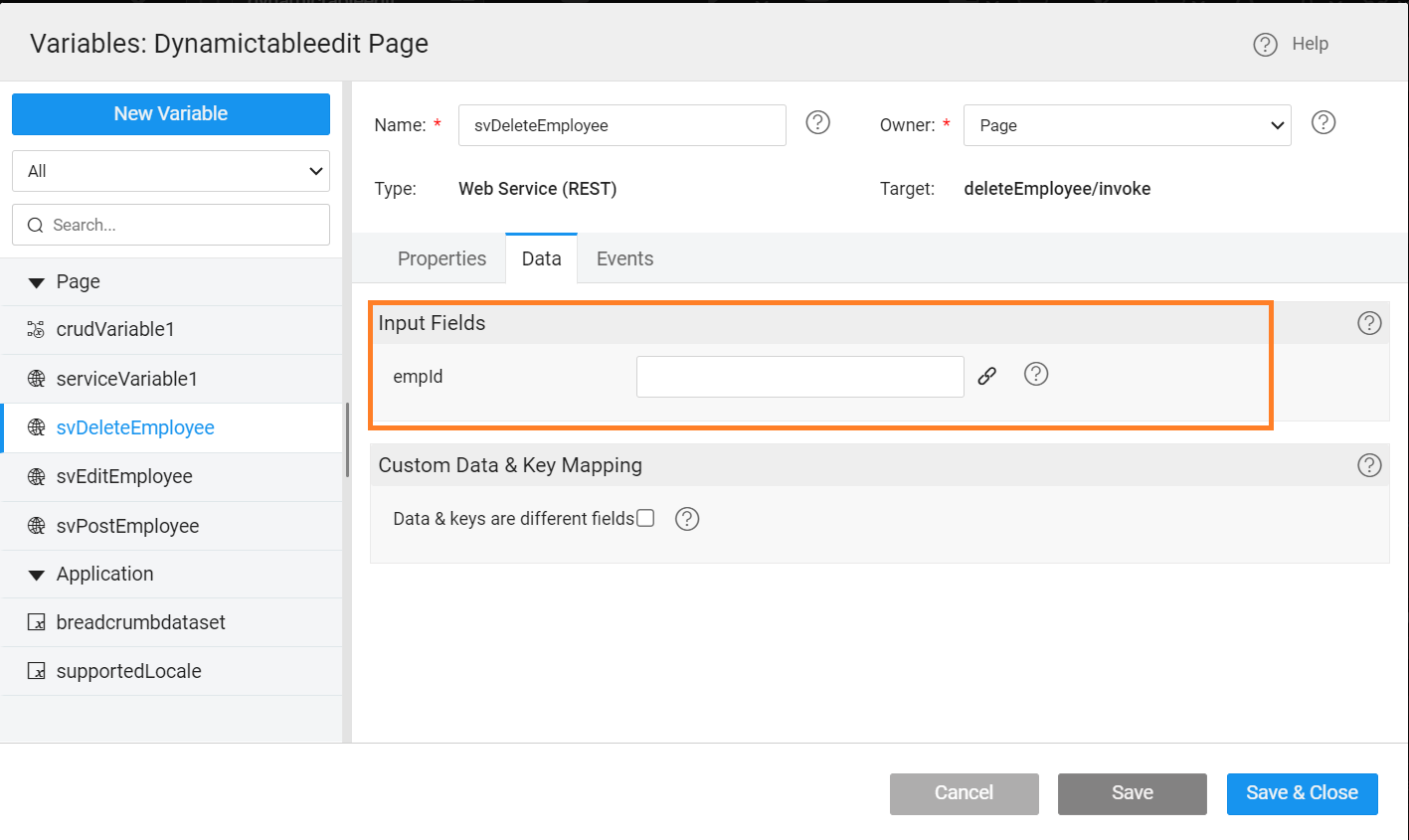Click help icon beside the Owner dropdown
This screenshot has width=1409, height=840.
[x=1322, y=122]
